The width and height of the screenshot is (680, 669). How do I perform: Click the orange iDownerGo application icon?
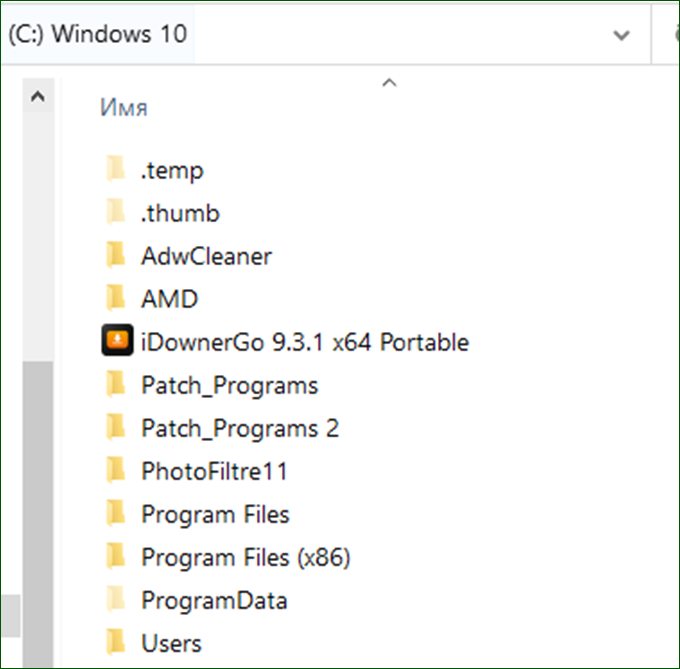(117, 340)
